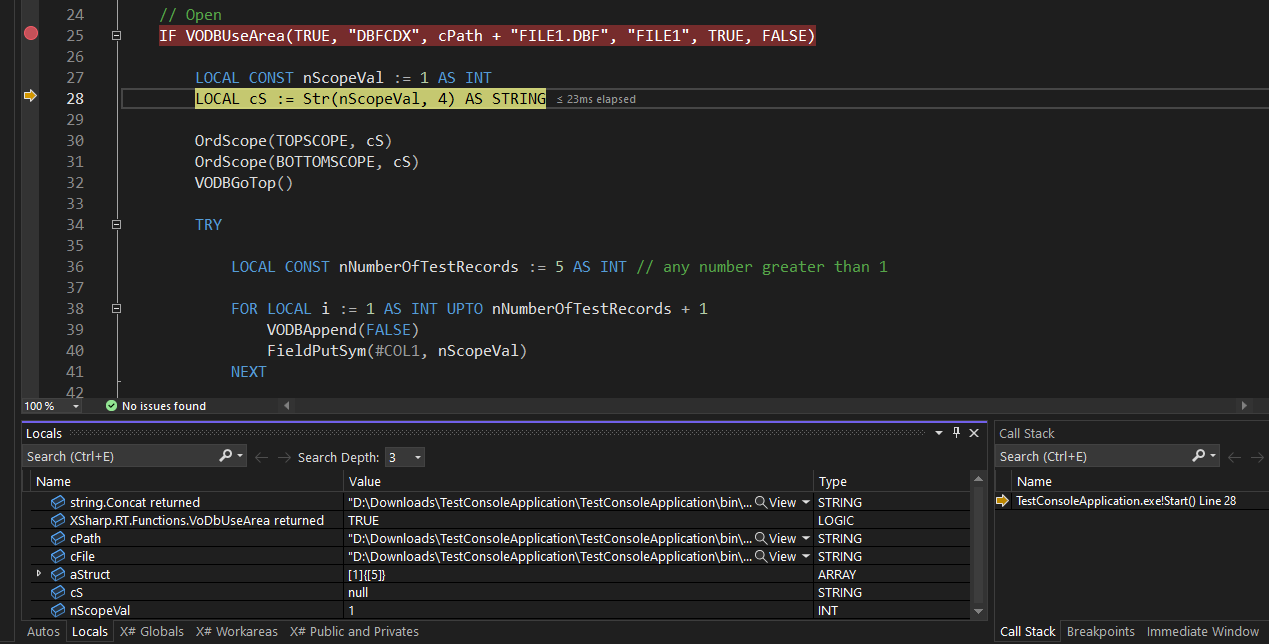Pin the Locals window
Viewport: 1269px width, 644px height.
click(x=958, y=432)
